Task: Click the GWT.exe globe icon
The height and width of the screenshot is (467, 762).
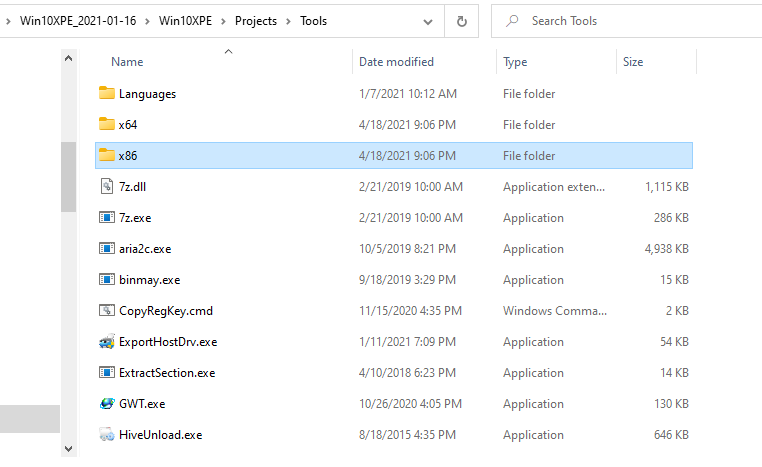Action: pos(106,403)
